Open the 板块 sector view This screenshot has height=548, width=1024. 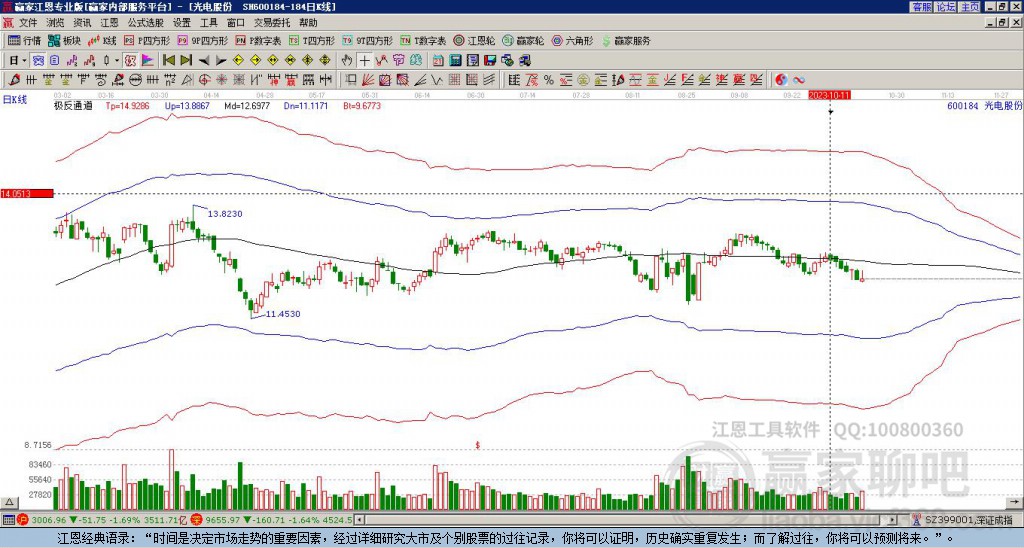coord(64,40)
